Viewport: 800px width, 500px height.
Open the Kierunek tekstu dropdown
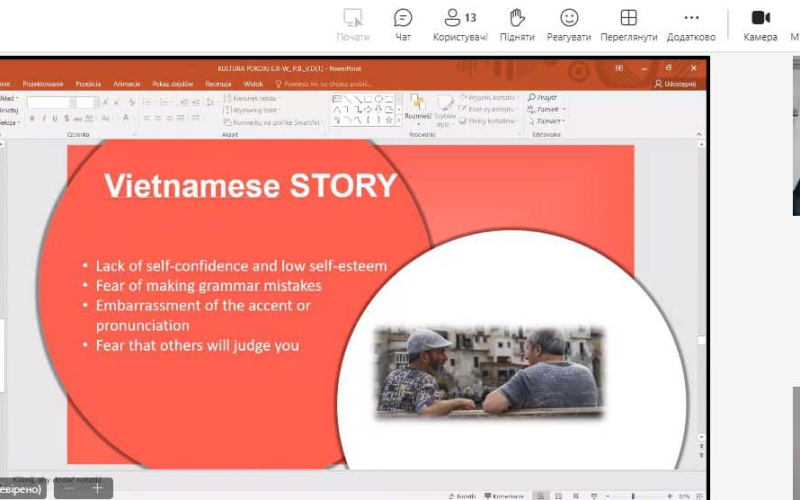pyautogui.click(x=252, y=98)
